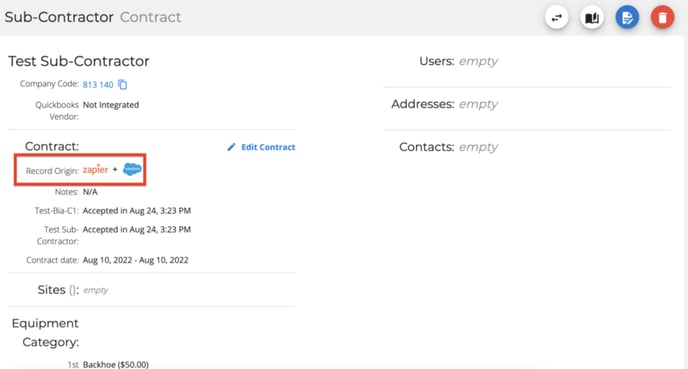Click the Test Sub-Contractor title
This screenshot has width=688, height=369.
tap(79, 61)
